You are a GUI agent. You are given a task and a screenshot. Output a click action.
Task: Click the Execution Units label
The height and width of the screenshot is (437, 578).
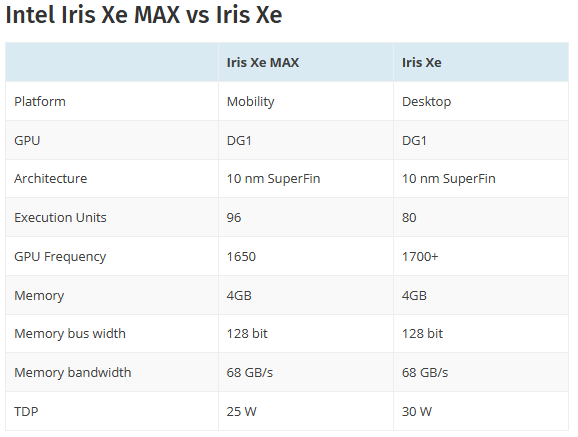60,218
